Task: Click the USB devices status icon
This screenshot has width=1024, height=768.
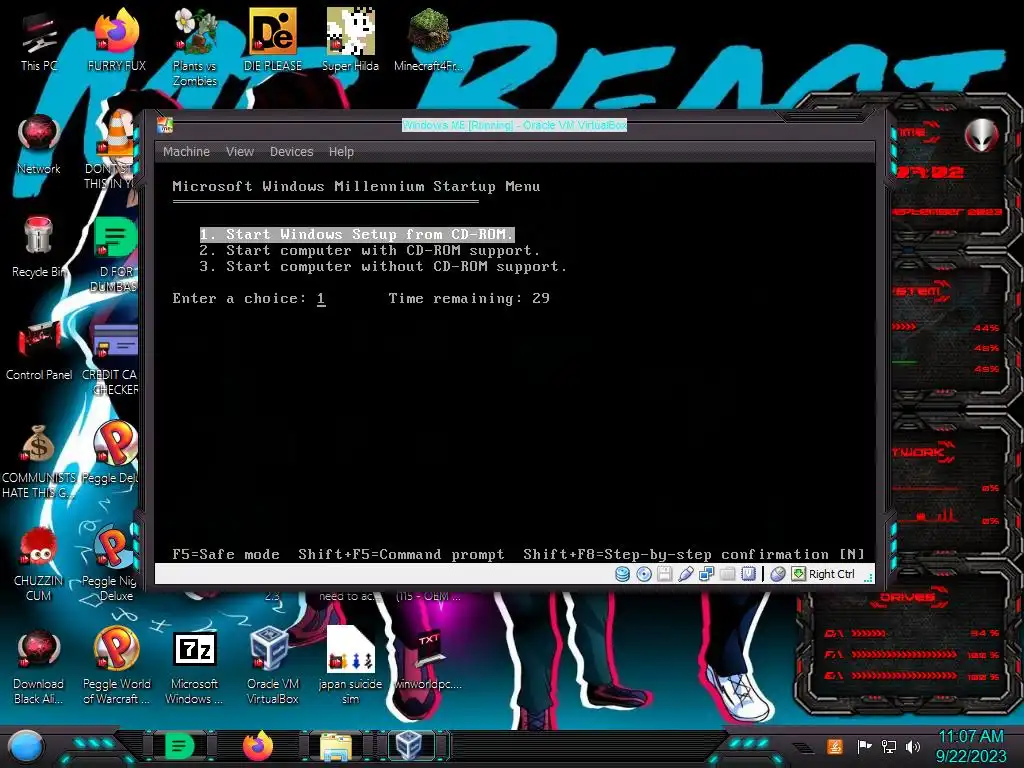Action: (x=686, y=574)
